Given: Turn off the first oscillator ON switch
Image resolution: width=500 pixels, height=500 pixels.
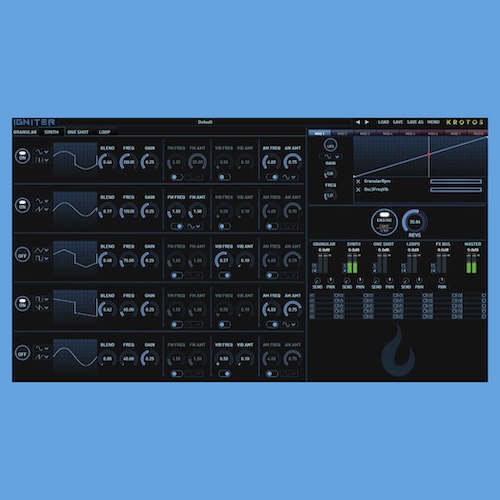Looking at the screenshot, I should (x=22, y=156).
